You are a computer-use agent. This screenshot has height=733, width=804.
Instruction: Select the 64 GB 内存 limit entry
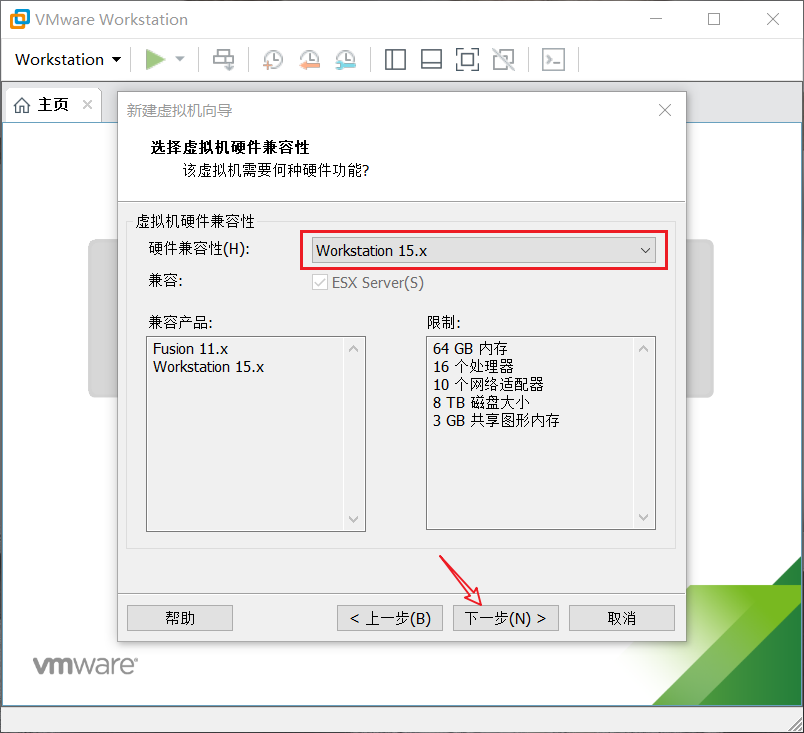470,349
